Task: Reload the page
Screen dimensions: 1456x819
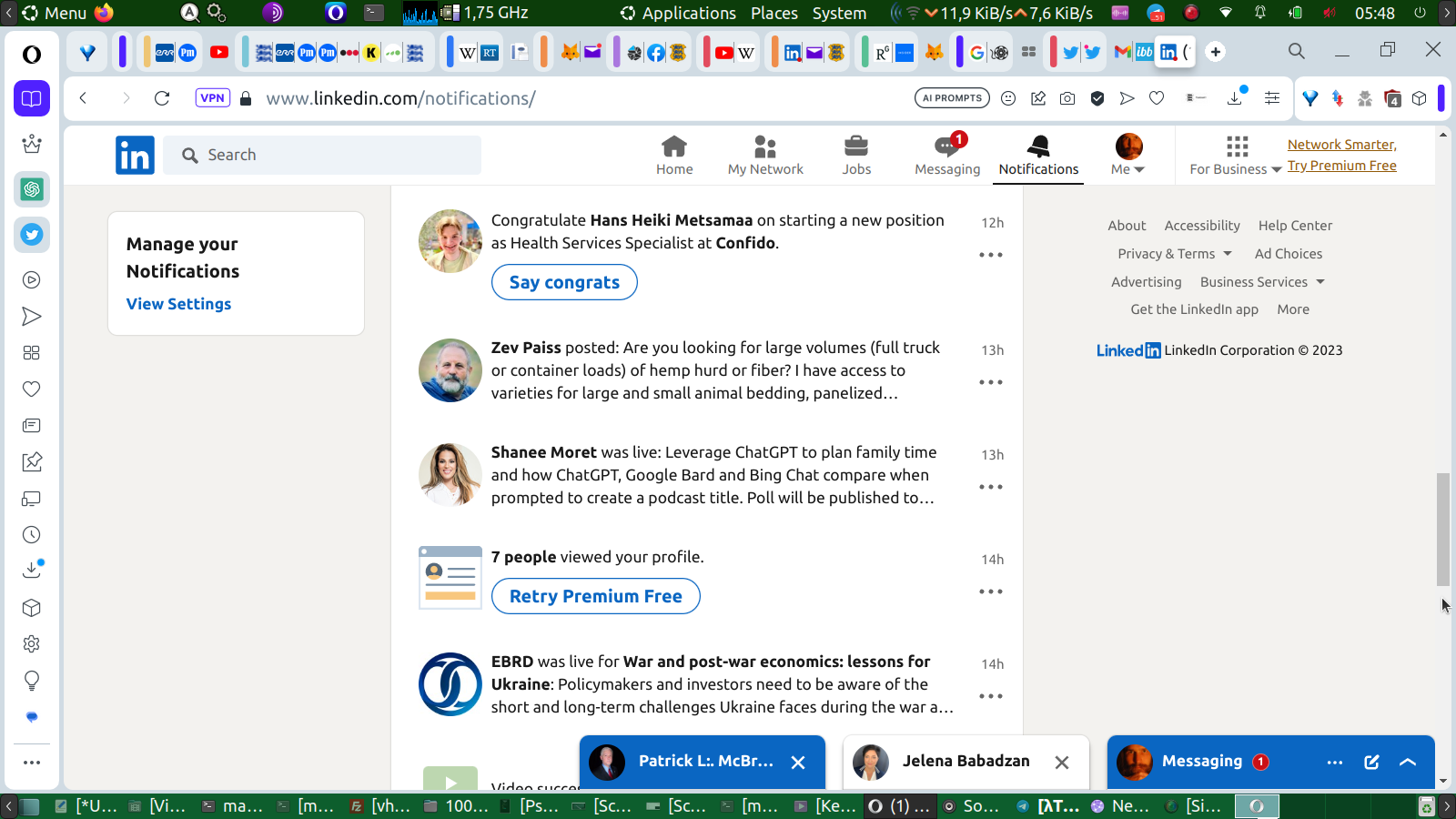Action: point(162,98)
